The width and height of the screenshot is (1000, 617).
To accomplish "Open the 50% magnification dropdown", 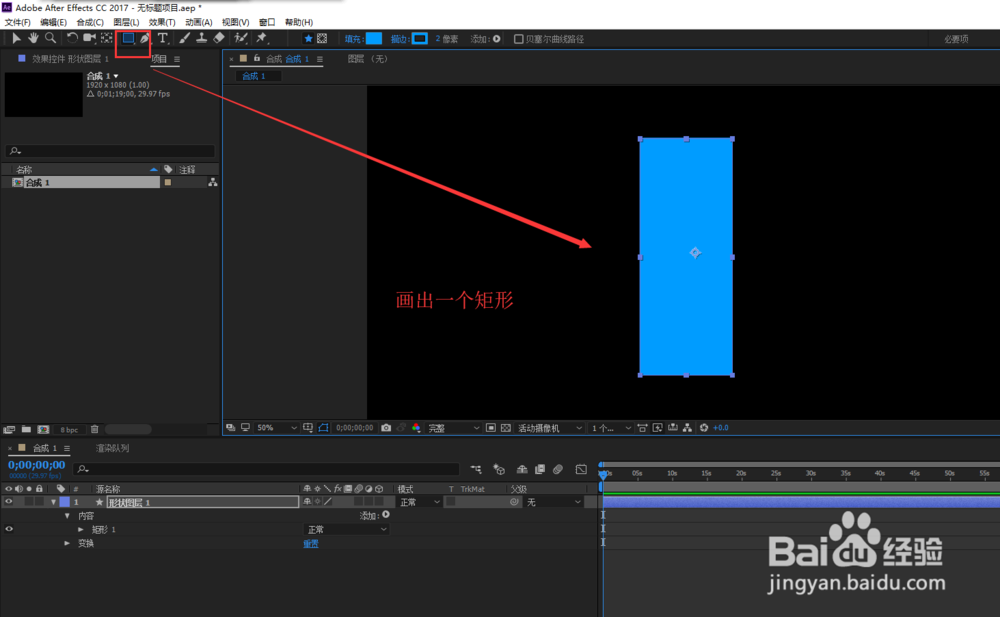I will 277,427.
